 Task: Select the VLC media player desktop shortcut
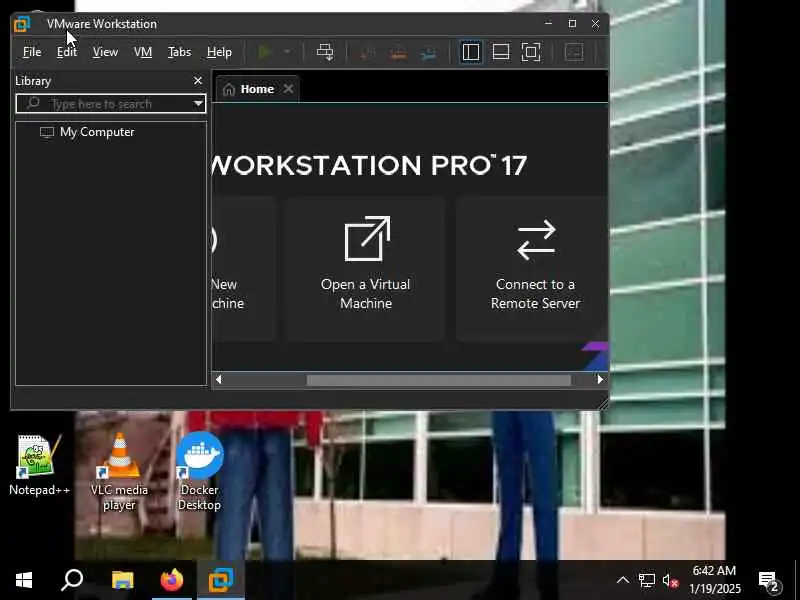(x=119, y=472)
